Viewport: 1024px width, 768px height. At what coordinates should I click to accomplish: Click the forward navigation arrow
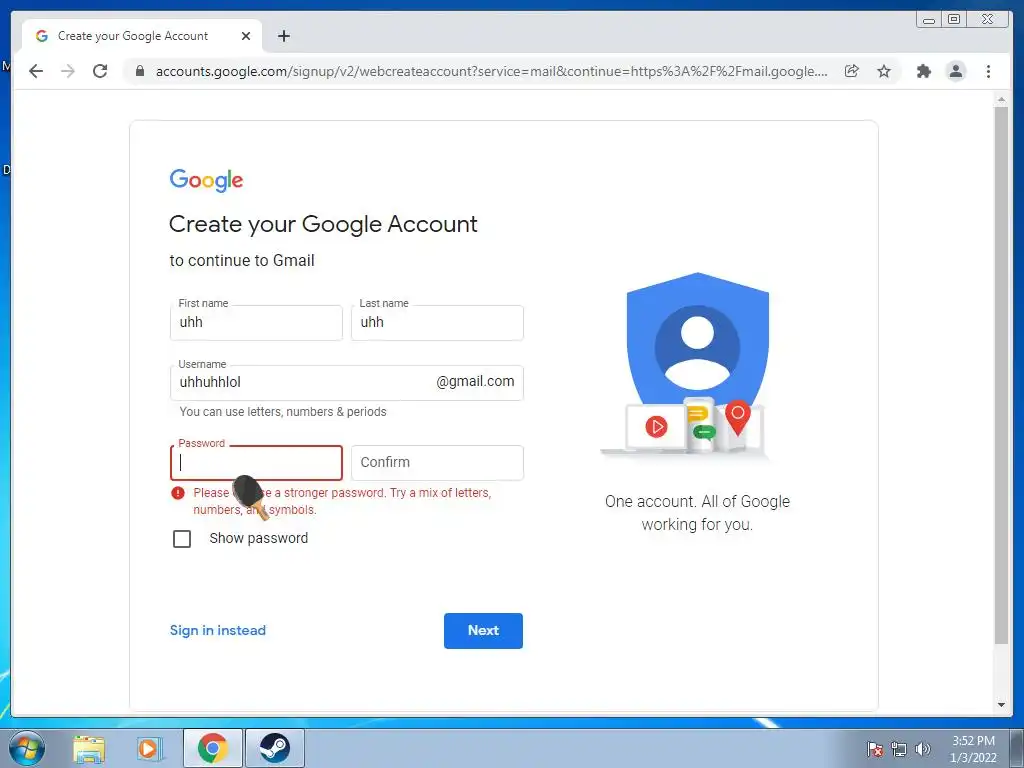pos(68,71)
